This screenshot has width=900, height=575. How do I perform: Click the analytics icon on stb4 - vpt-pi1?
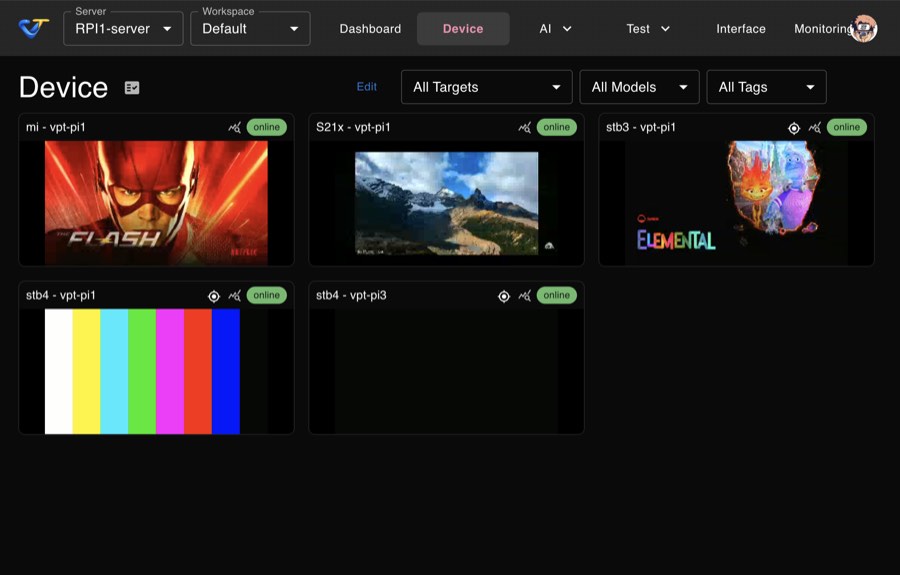click(234, 296)
